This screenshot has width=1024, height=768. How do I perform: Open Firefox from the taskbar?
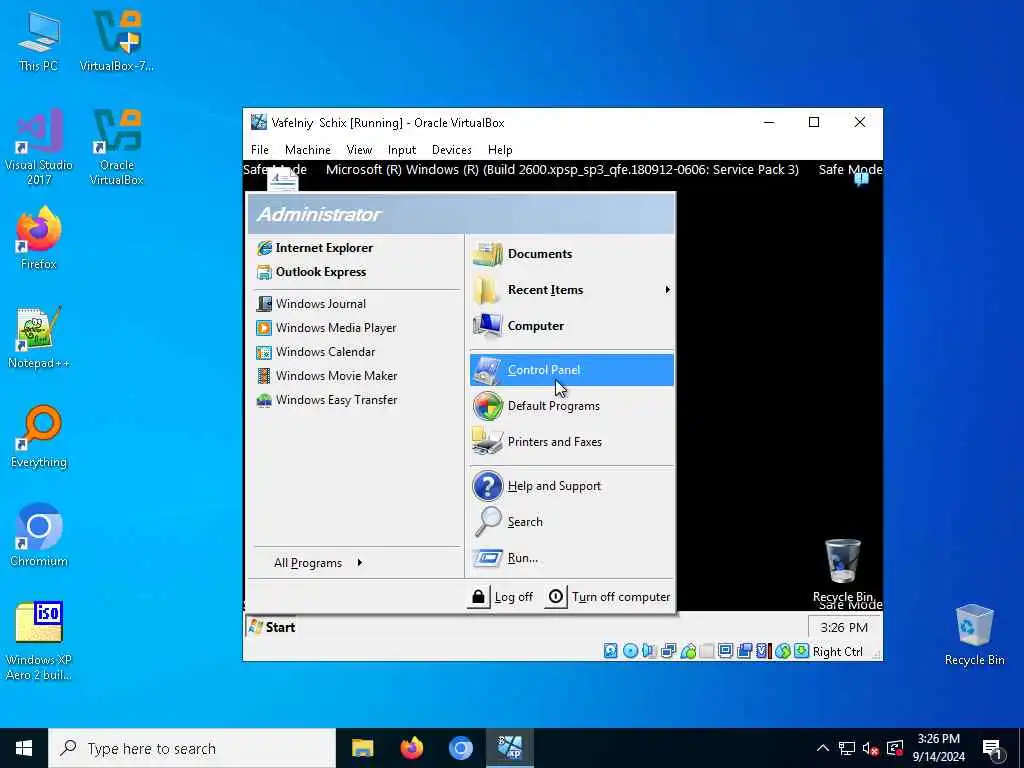pyautogui.click(x=411, y=748)
